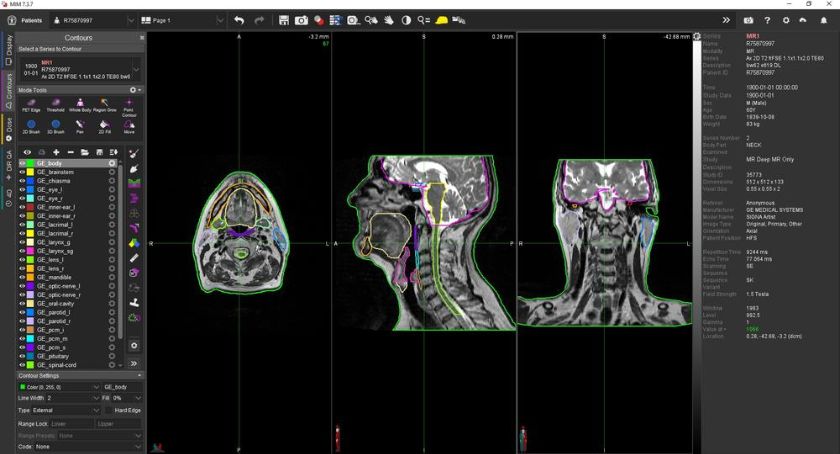The height and width of the screenshot is (454, 840).
Task: Toggle visibility of GE_mandible contour
Action: click(22, 277)
